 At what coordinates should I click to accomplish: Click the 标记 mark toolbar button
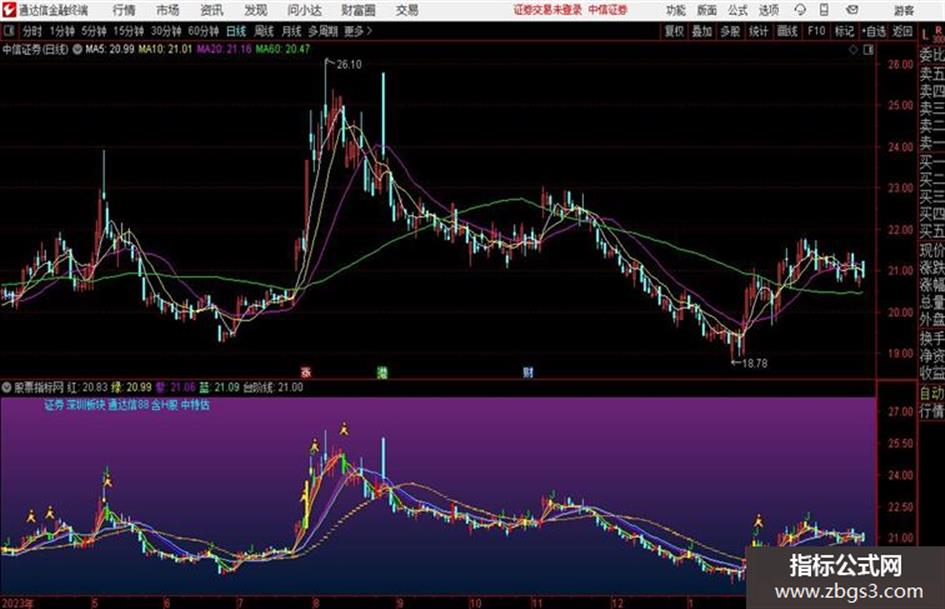click(x=844, y=31)
